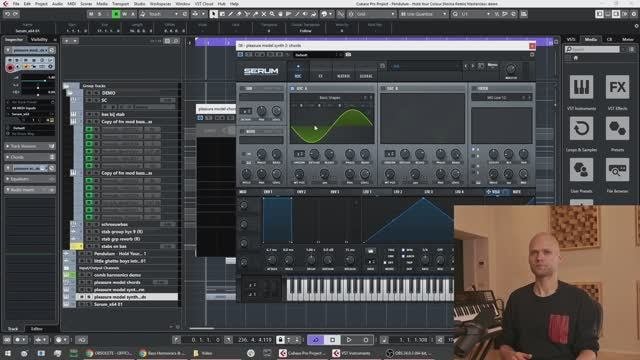640x360 pixels.
Task: Open the Video folder taskbar item
Action: click(x=203, y=353)
